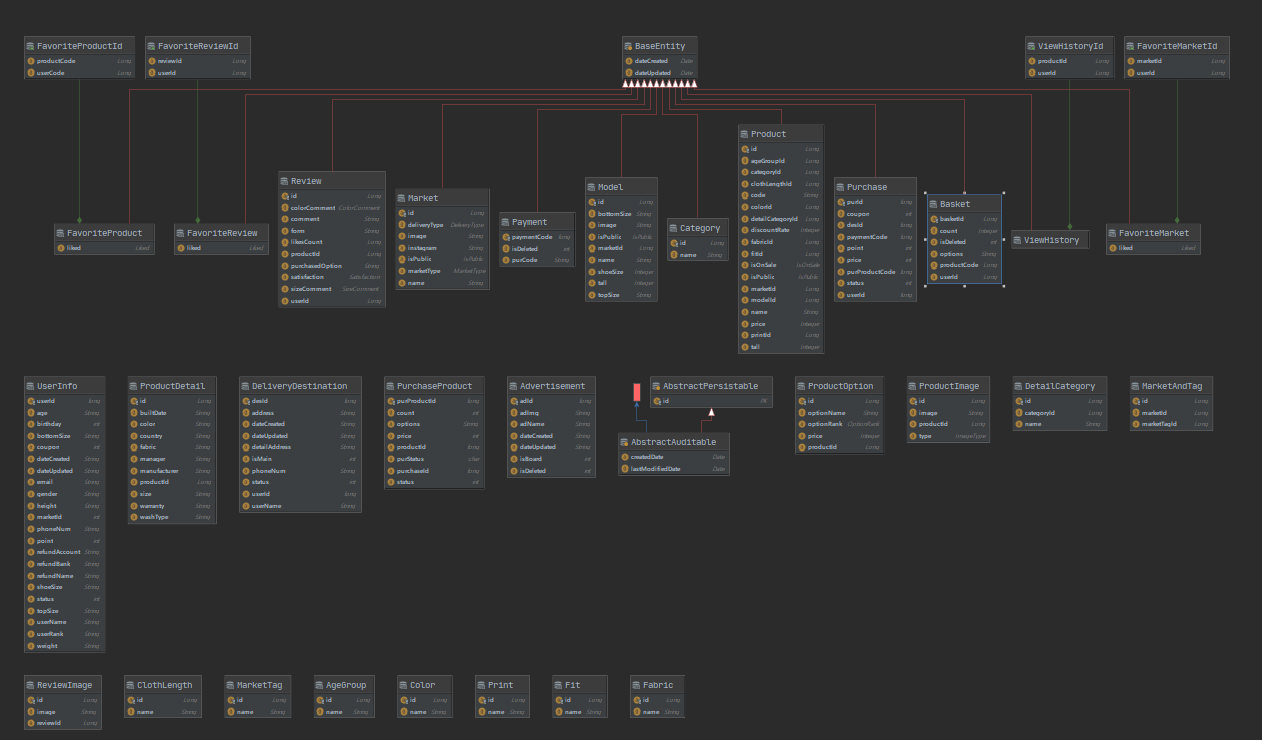The height and width of the screenshot is (740, 1262).
Task: Select the red node left of AbstractPersistable
Action: (634, 391)
